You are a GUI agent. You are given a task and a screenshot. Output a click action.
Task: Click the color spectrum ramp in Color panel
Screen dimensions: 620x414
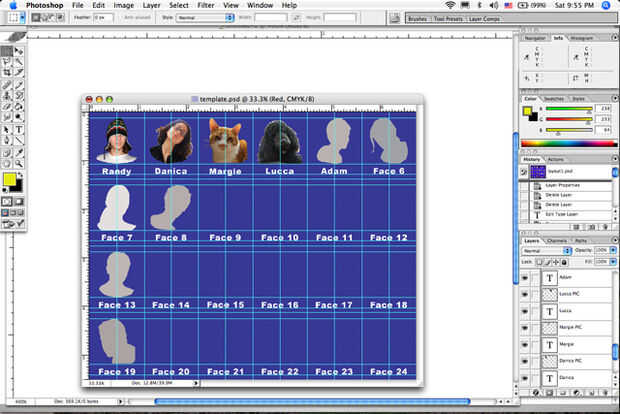click(x=569, y=144)
